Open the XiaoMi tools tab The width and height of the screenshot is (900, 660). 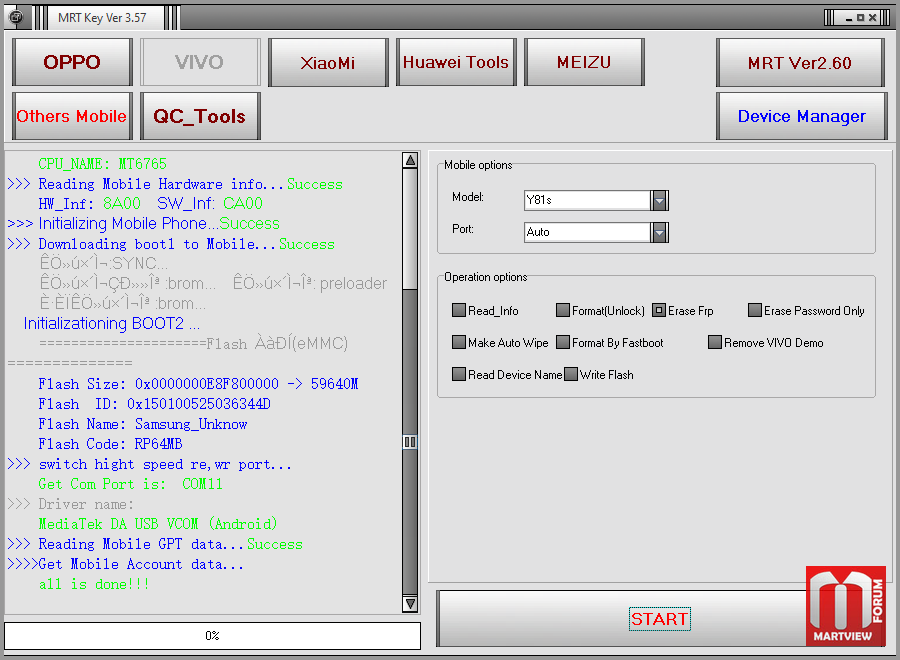click(x=328, y=62)
